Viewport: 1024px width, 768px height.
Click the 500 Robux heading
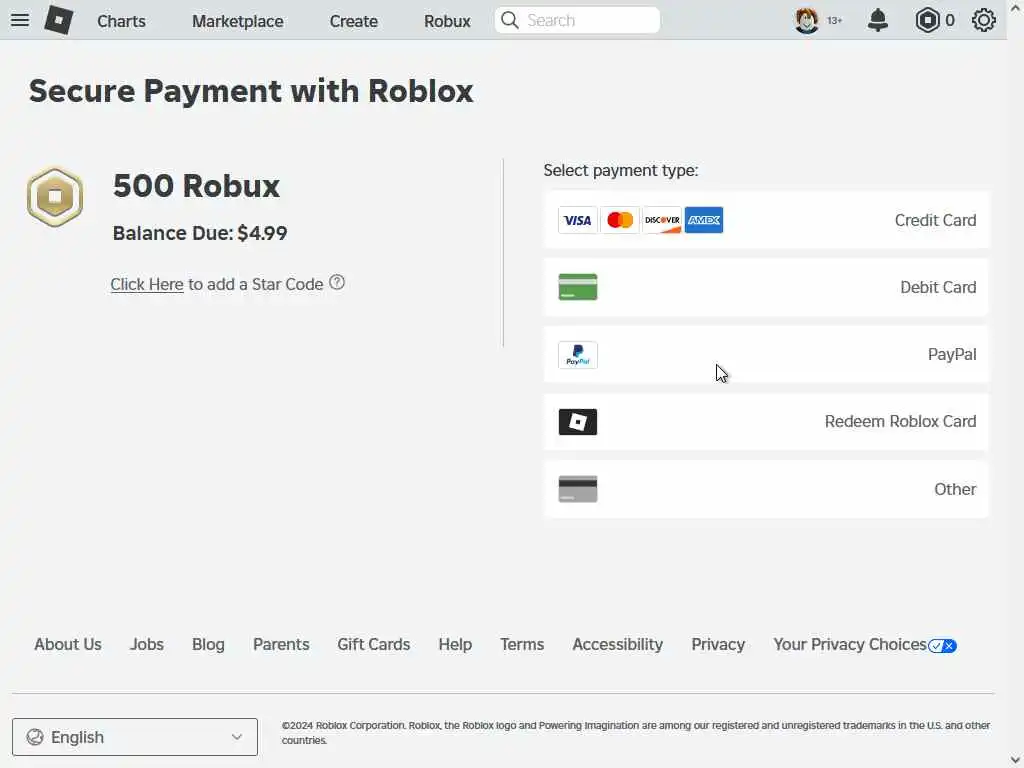(x=197, y=185)
